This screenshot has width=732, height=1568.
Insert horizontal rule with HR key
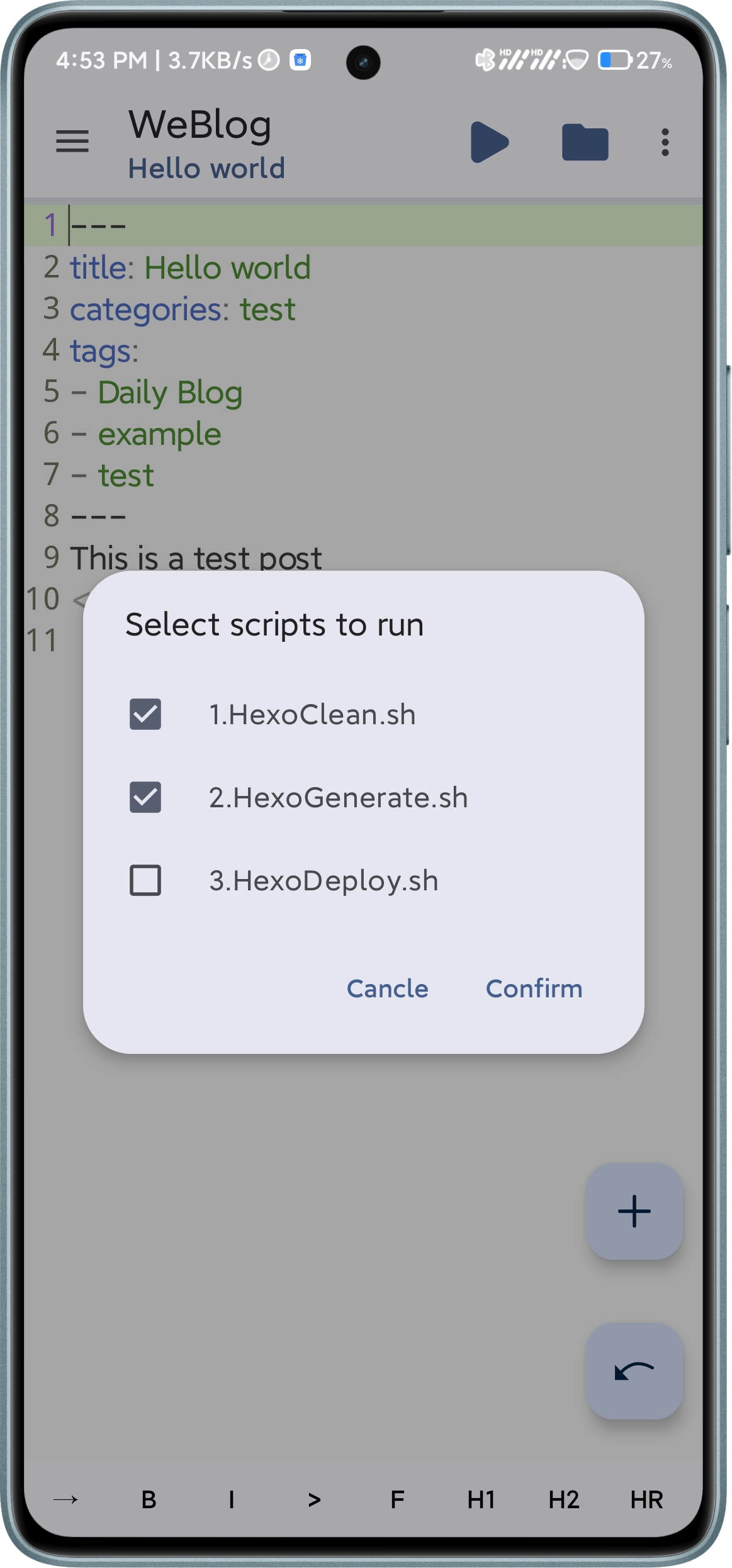(646, 1500)
